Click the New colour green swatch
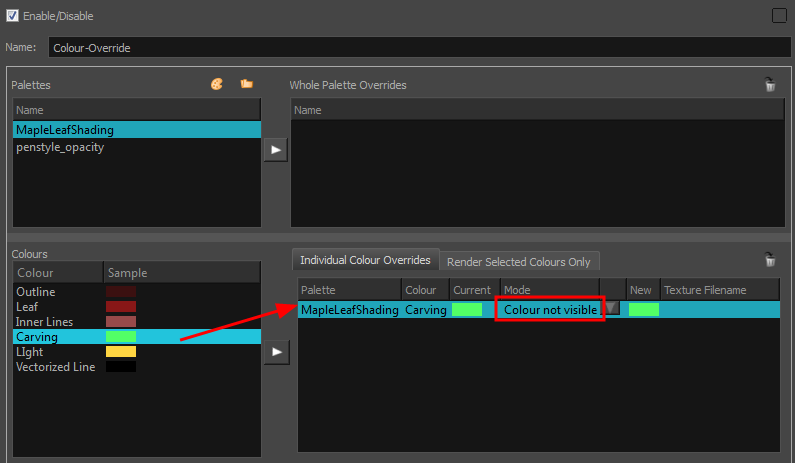795x463 pixels. pyautogui.click(x=643, y=310)
